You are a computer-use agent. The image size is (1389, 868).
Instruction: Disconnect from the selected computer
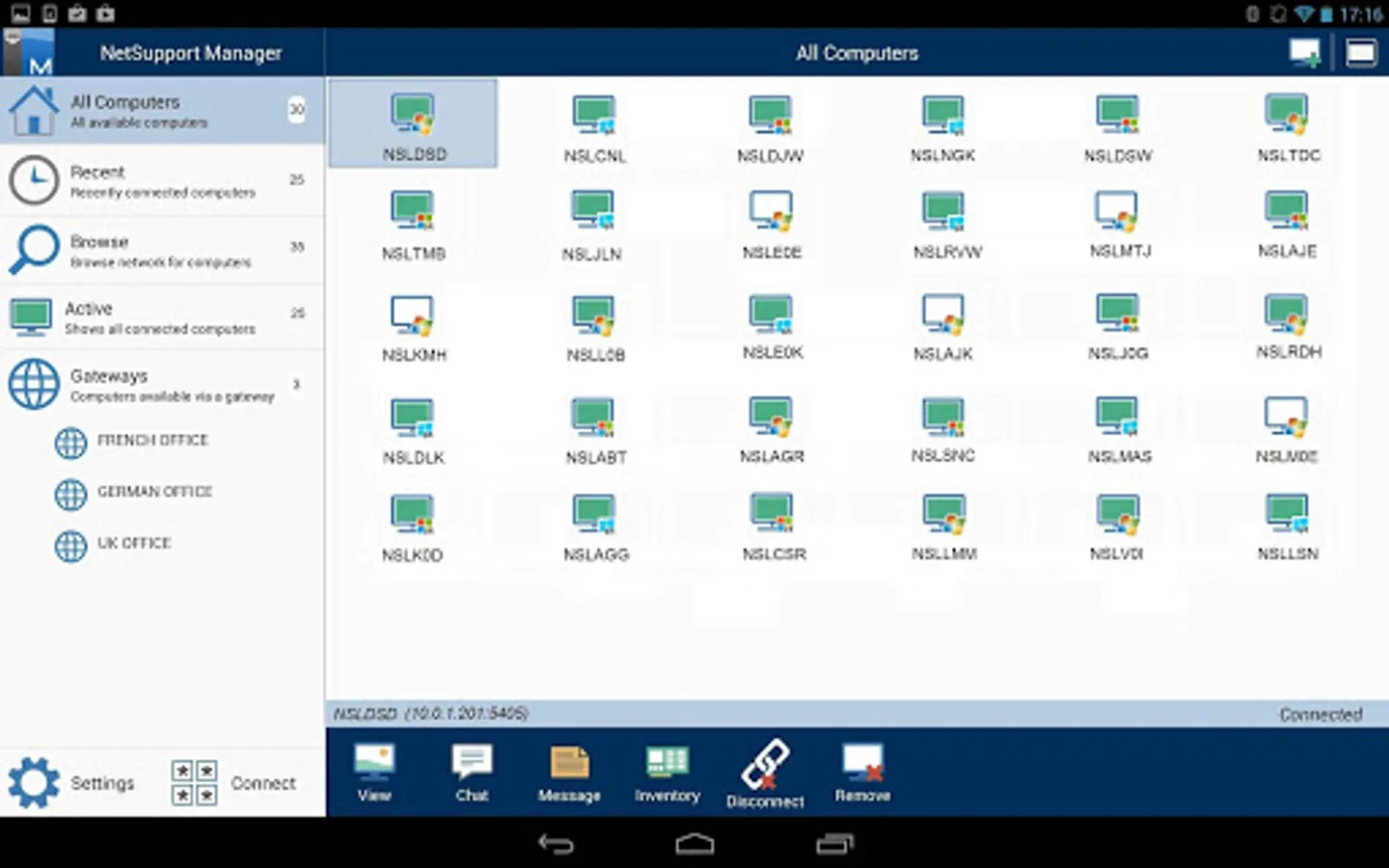(765, 773)
